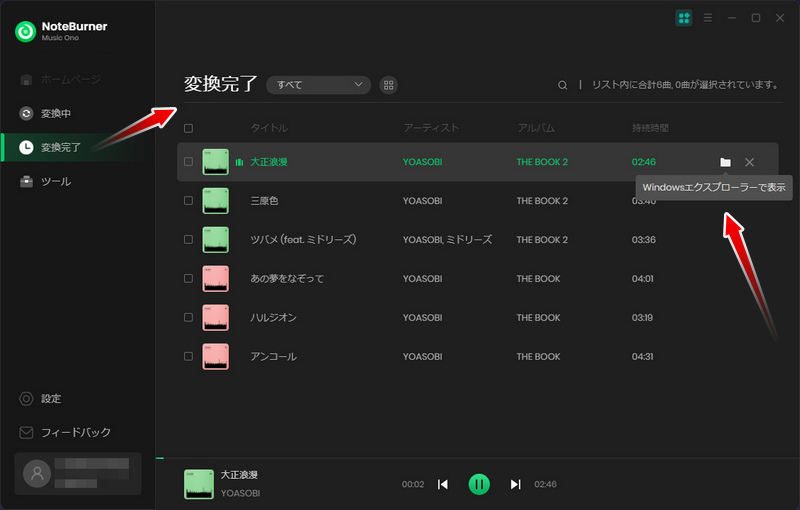Select the あの夢をなぞって title
800x510 pixels.
[x=287, y=278]
